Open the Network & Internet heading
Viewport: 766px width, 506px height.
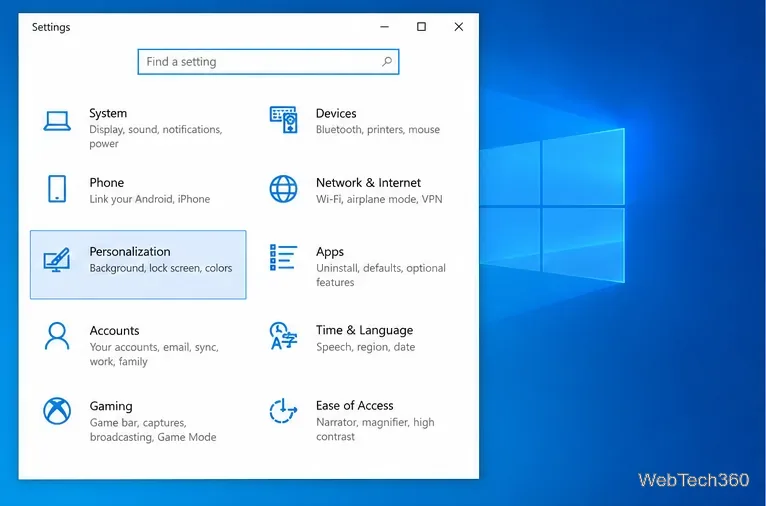click(368, 183)
